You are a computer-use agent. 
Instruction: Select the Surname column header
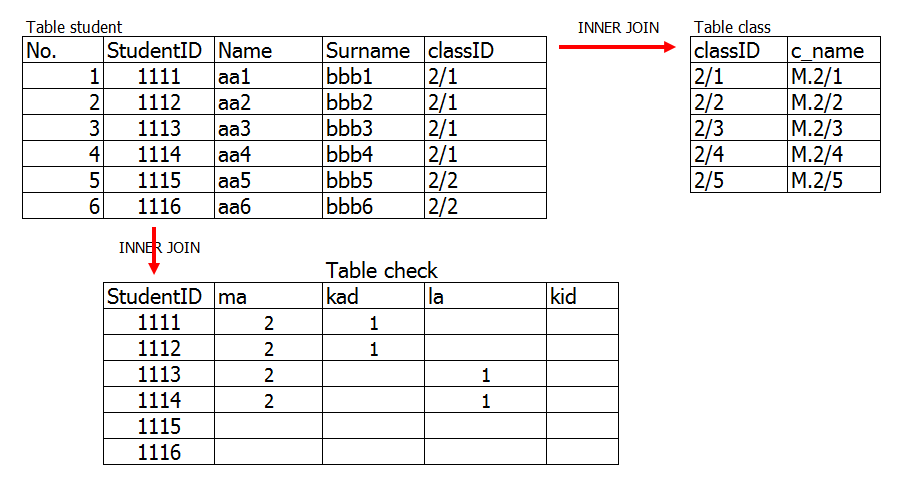click(x=368, y=50)
